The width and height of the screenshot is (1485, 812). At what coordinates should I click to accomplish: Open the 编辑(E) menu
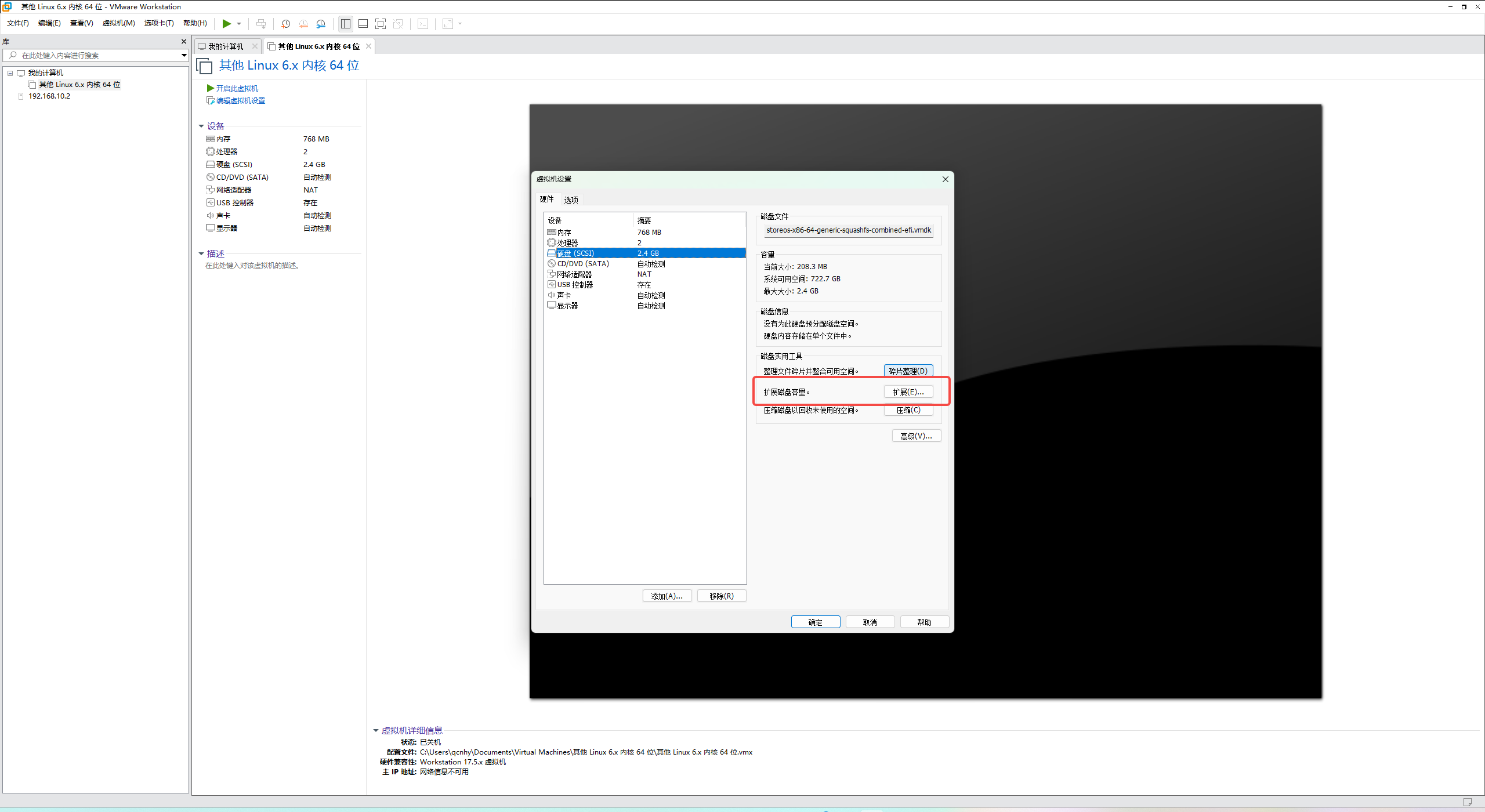(x=49, y=23)
